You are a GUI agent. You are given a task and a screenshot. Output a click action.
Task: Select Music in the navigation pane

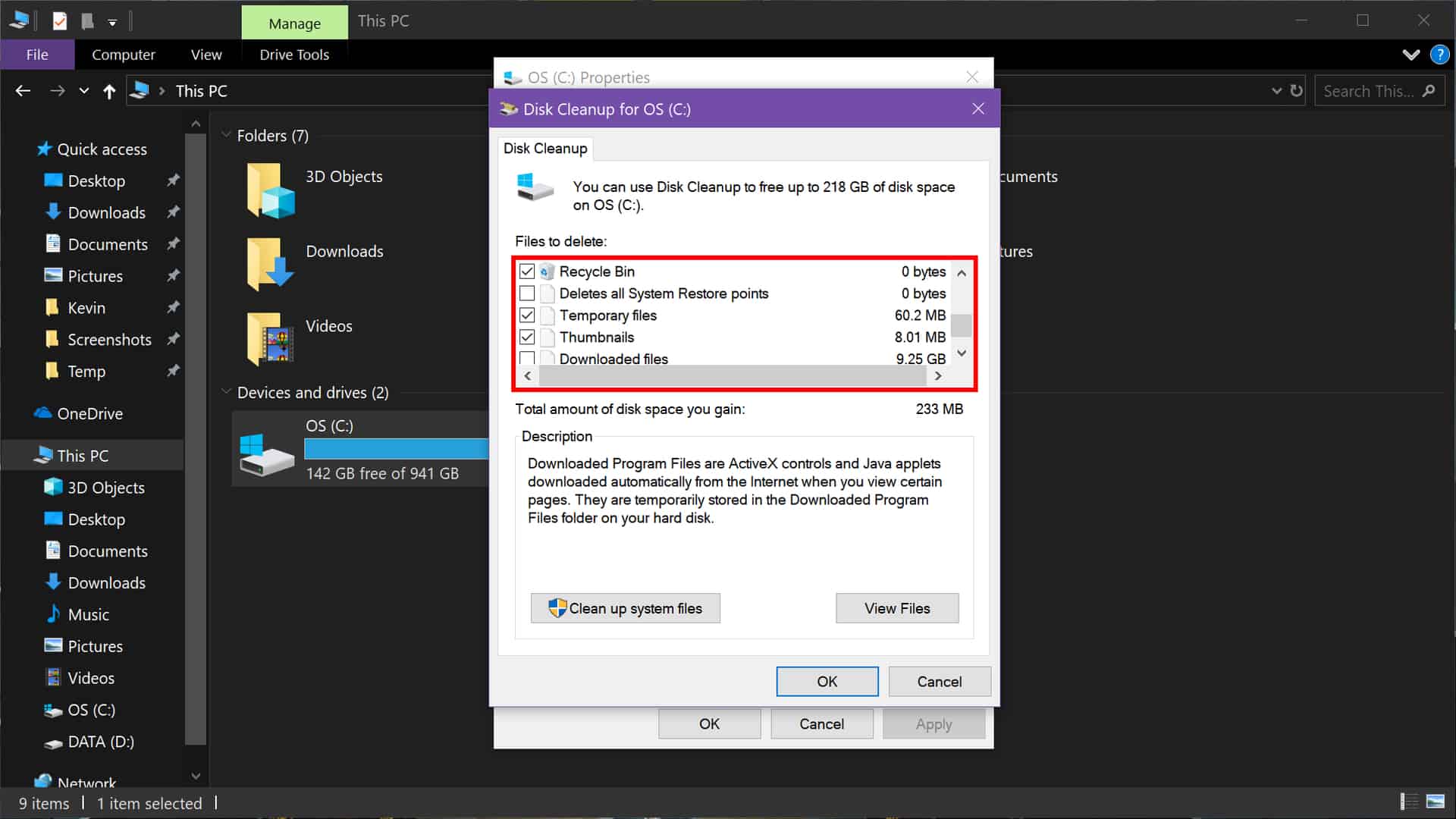88,614
